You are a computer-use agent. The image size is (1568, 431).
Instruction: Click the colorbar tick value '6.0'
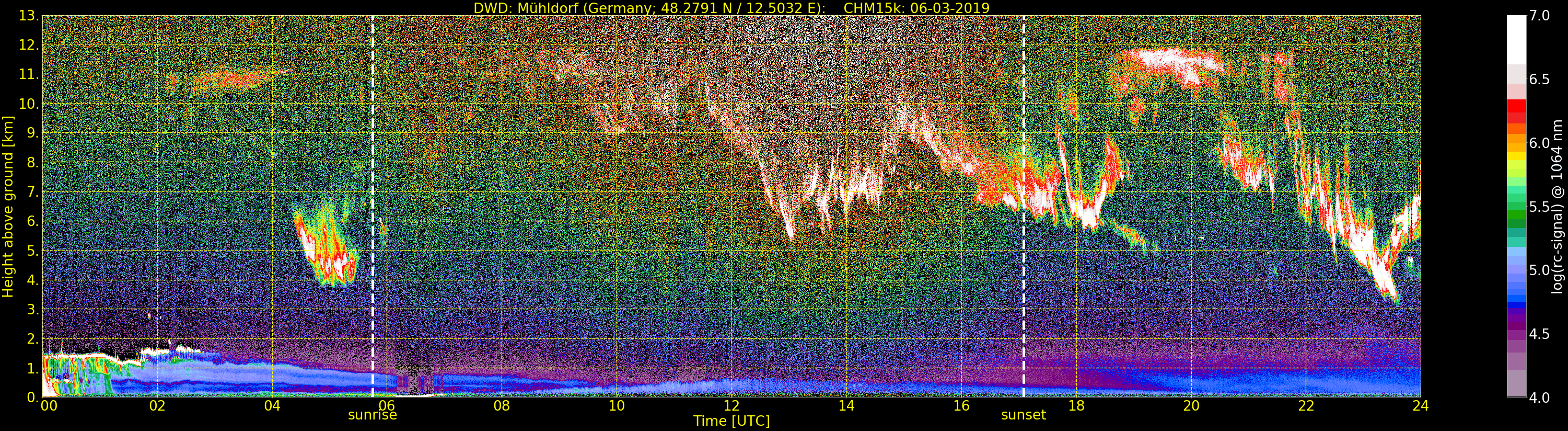coord(1540,143)
